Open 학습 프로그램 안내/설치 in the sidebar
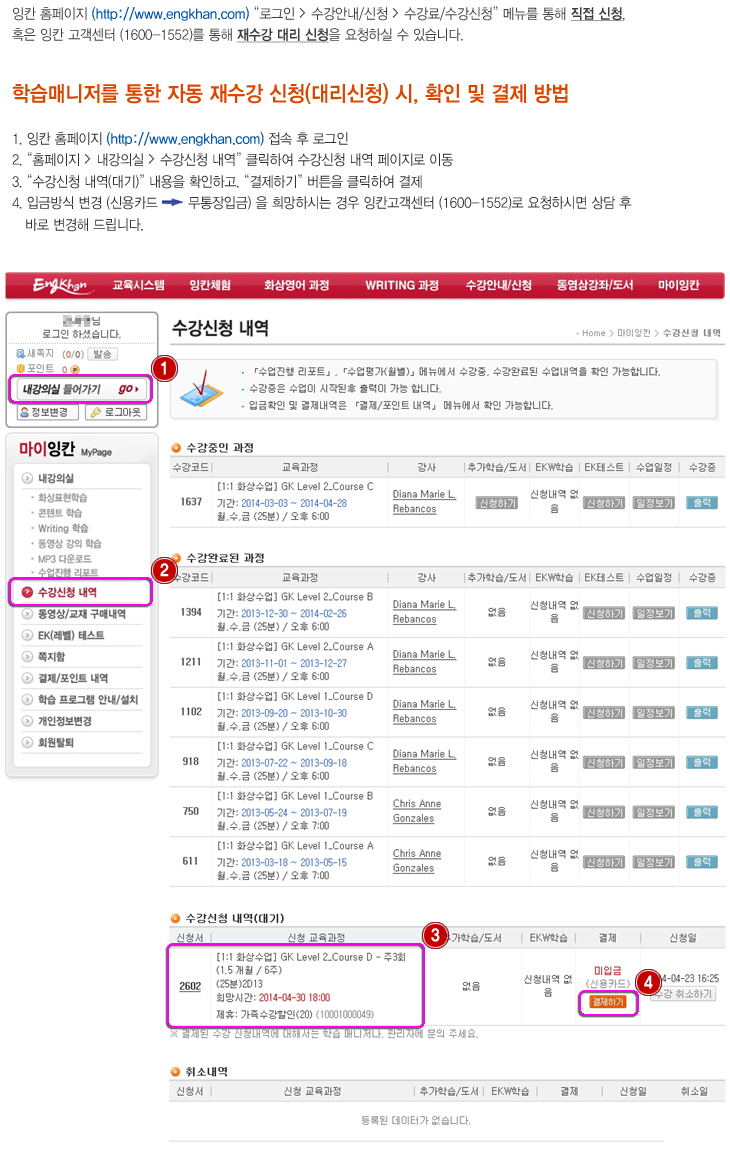 pyautogui.click(x=87, y=700)
